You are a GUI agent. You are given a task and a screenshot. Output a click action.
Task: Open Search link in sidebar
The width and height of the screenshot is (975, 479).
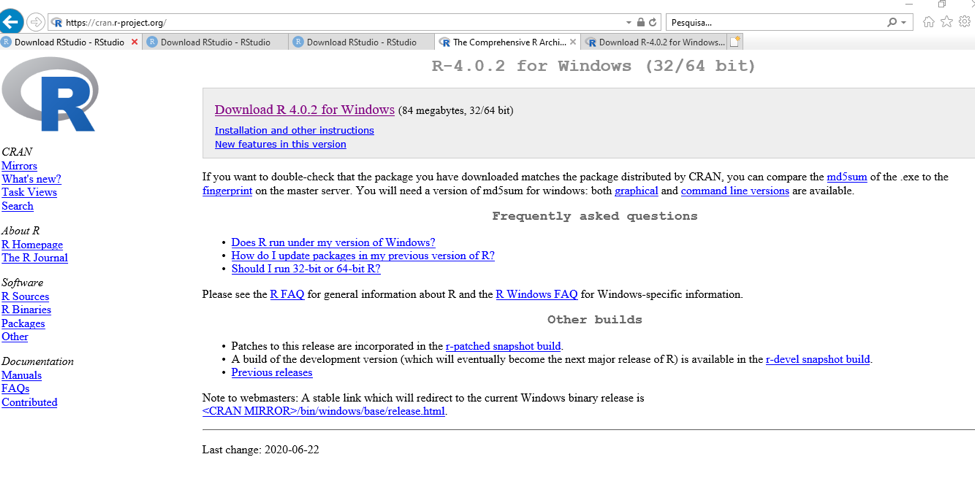(17, 206)
